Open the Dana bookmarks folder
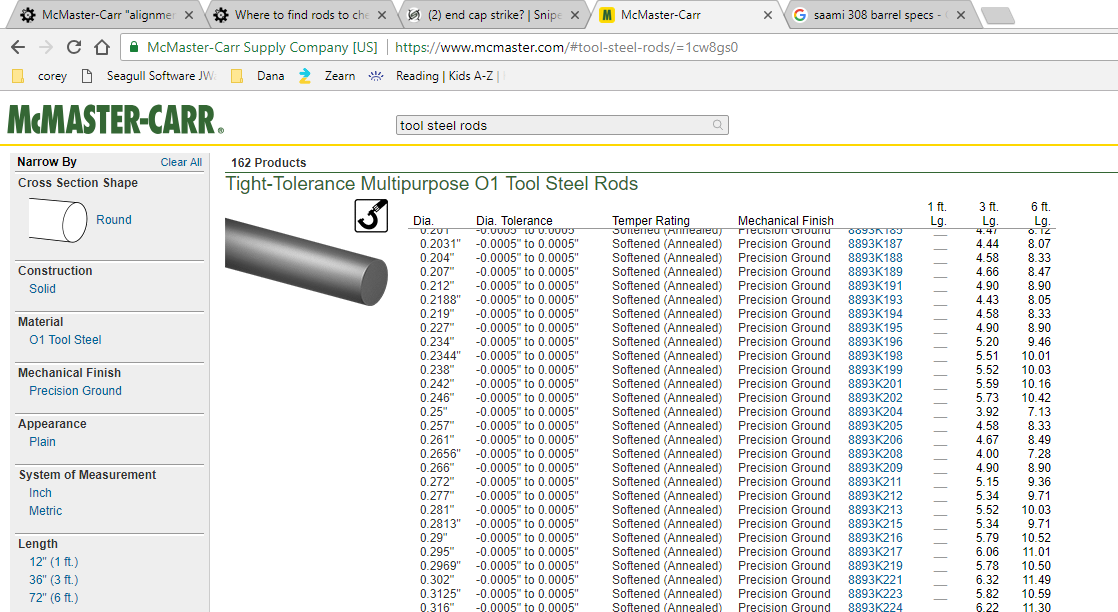Image resolution: width=1118 pixels, height=612 pixels. pos(257,76)
